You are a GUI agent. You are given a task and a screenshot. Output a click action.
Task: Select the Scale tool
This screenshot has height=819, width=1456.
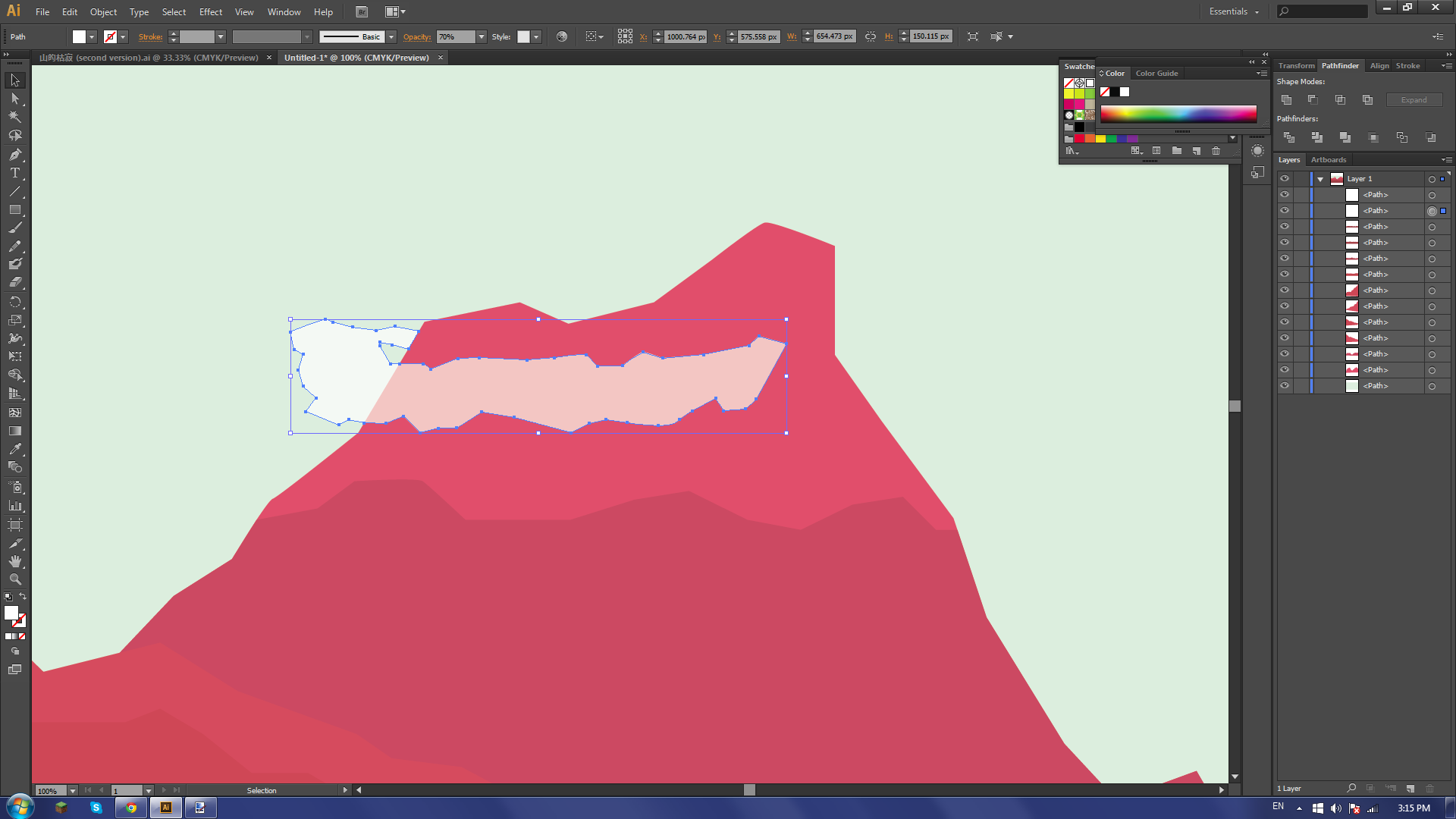tap(15, 320)
